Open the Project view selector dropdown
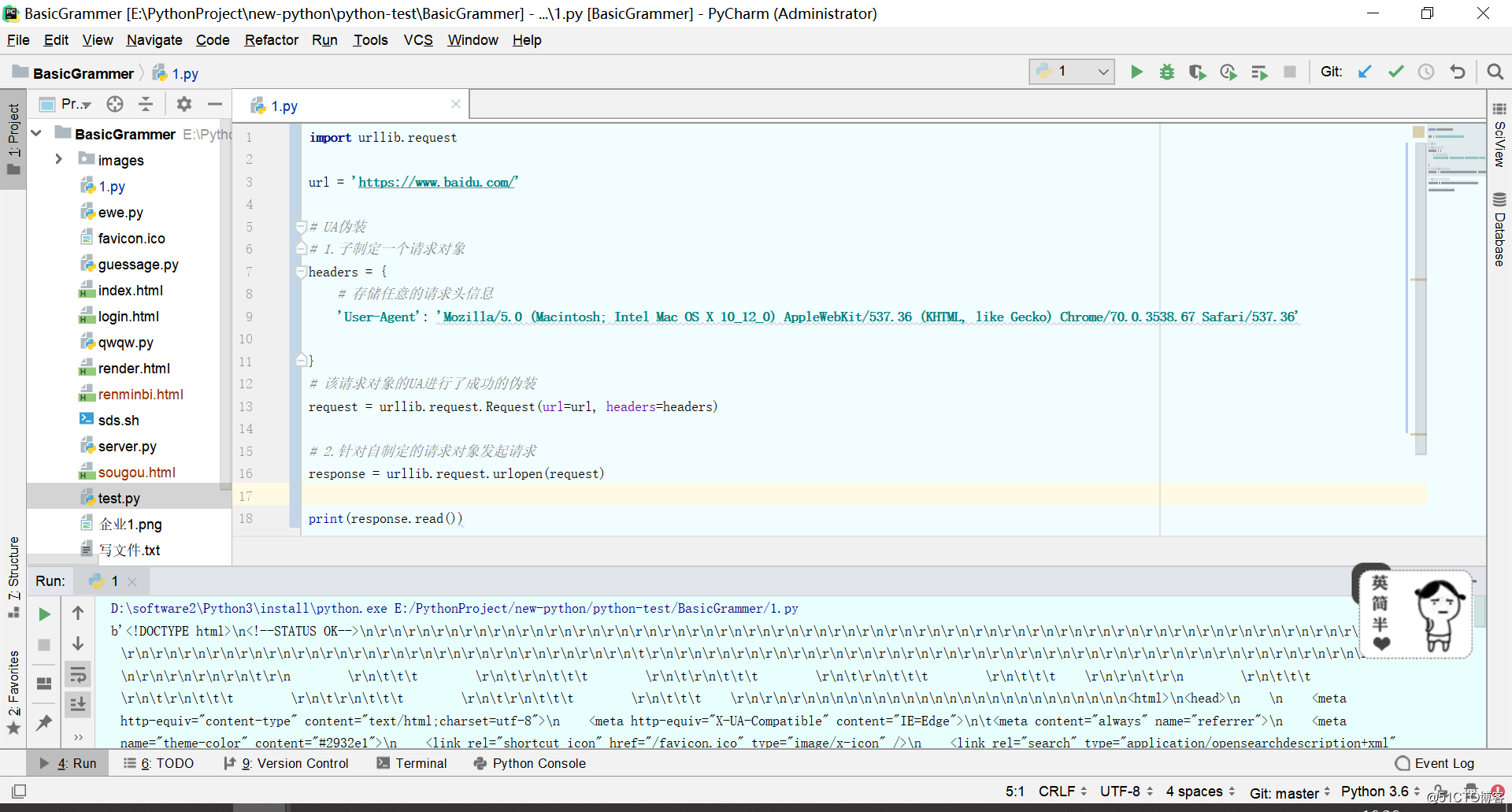This screenshot has width=1512, height=812. tap(66, 104)
